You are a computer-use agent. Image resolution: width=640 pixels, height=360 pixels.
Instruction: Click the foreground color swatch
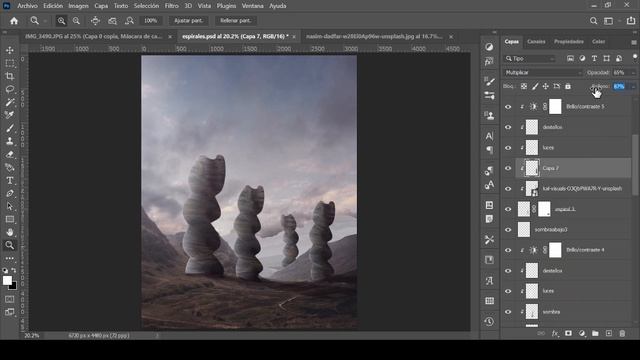coord(7,280)
